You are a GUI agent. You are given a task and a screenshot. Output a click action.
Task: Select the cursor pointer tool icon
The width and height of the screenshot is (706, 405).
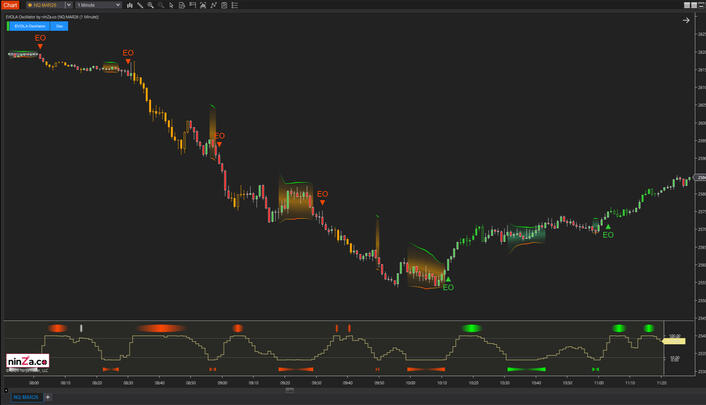(x=171, y=5)
